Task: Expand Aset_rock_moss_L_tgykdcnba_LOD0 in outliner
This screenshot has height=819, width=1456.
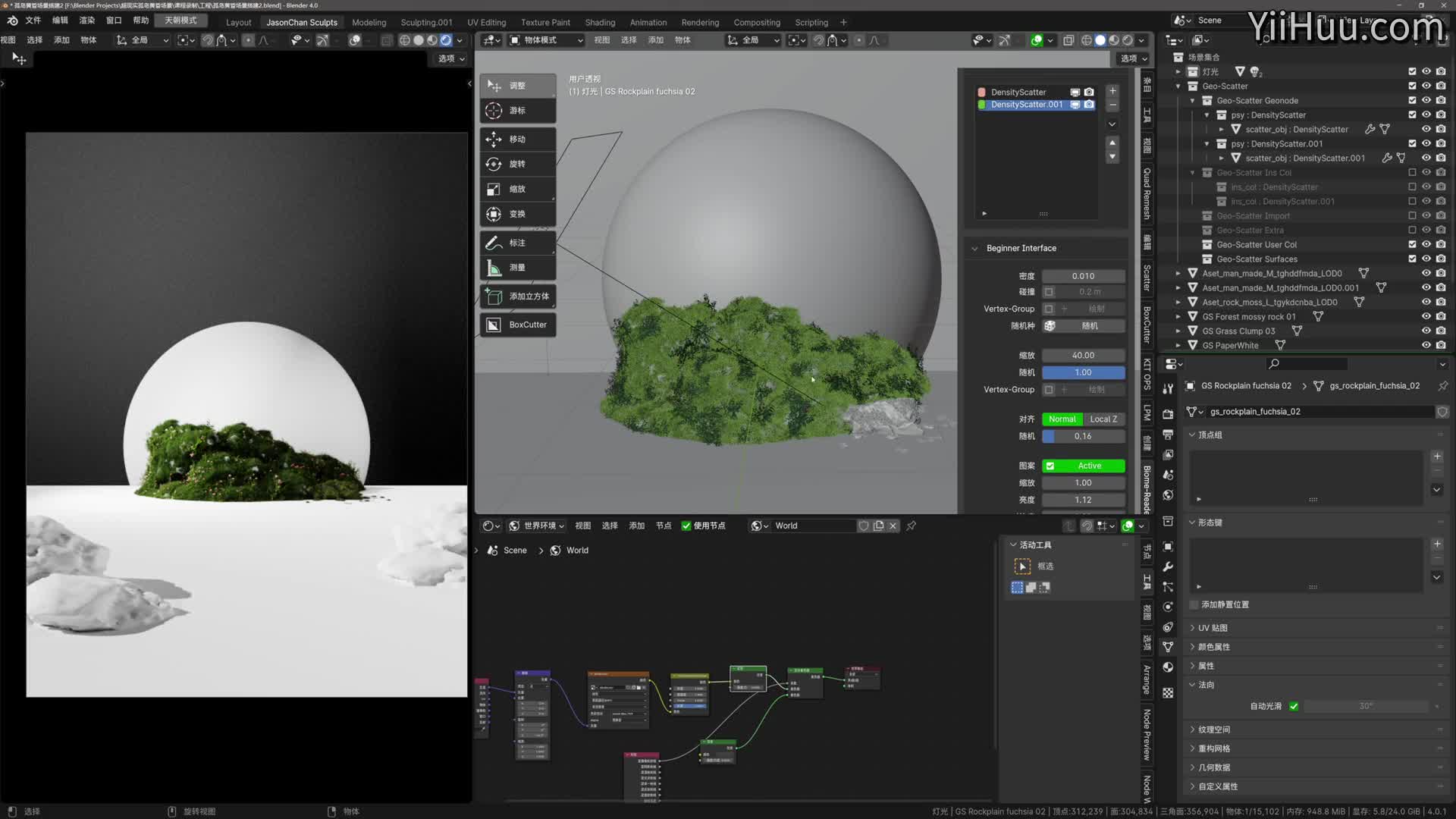Action: click(x=1178, y=303)
